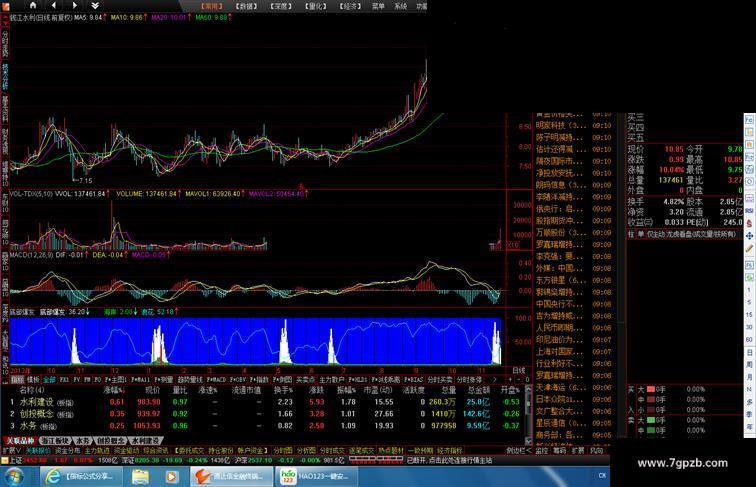Click the F10 icon atop the right sidebar

[x=749, y=120]
